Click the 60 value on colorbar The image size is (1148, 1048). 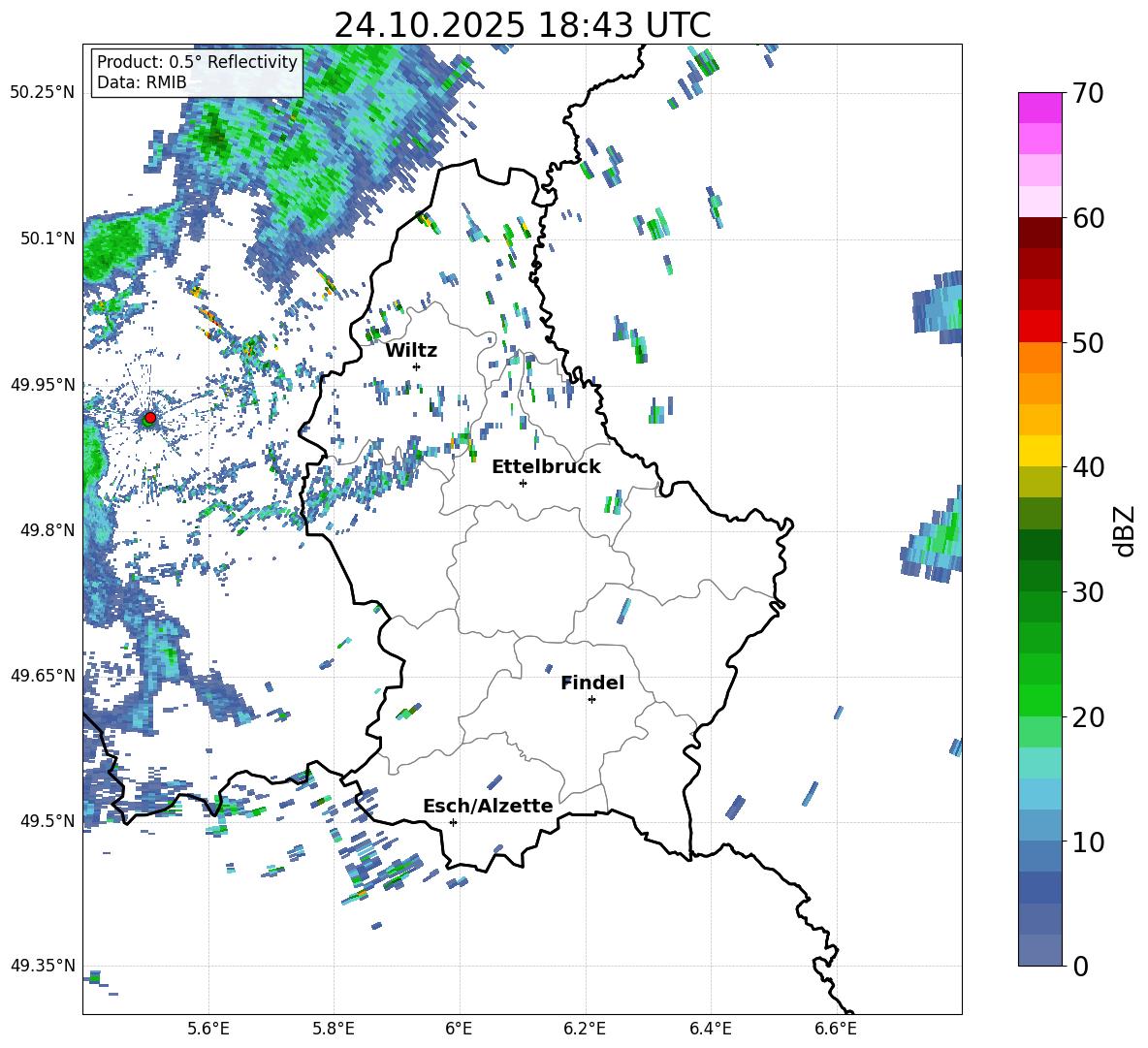coord(1087,218)
